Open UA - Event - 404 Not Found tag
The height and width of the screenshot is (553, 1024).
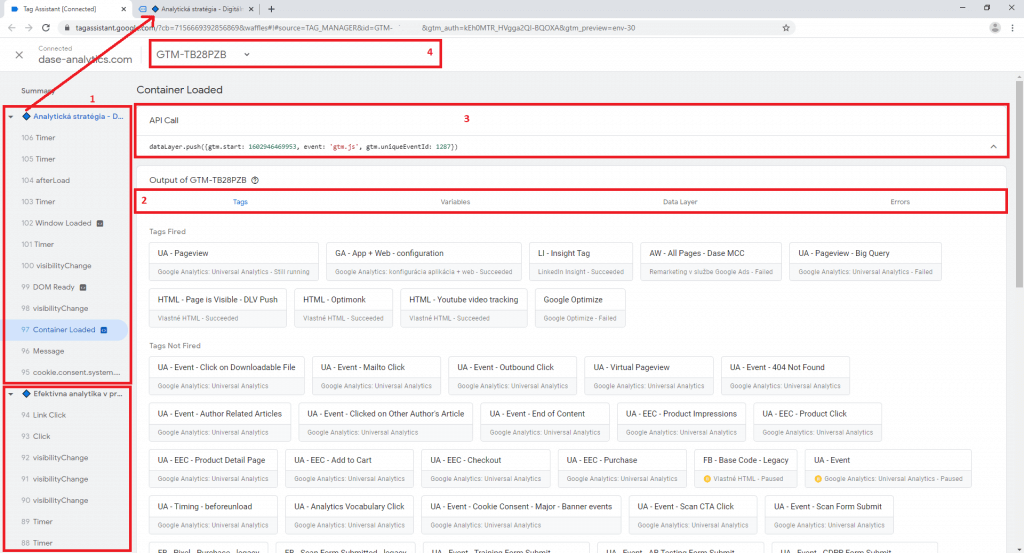tap(785, 376)
